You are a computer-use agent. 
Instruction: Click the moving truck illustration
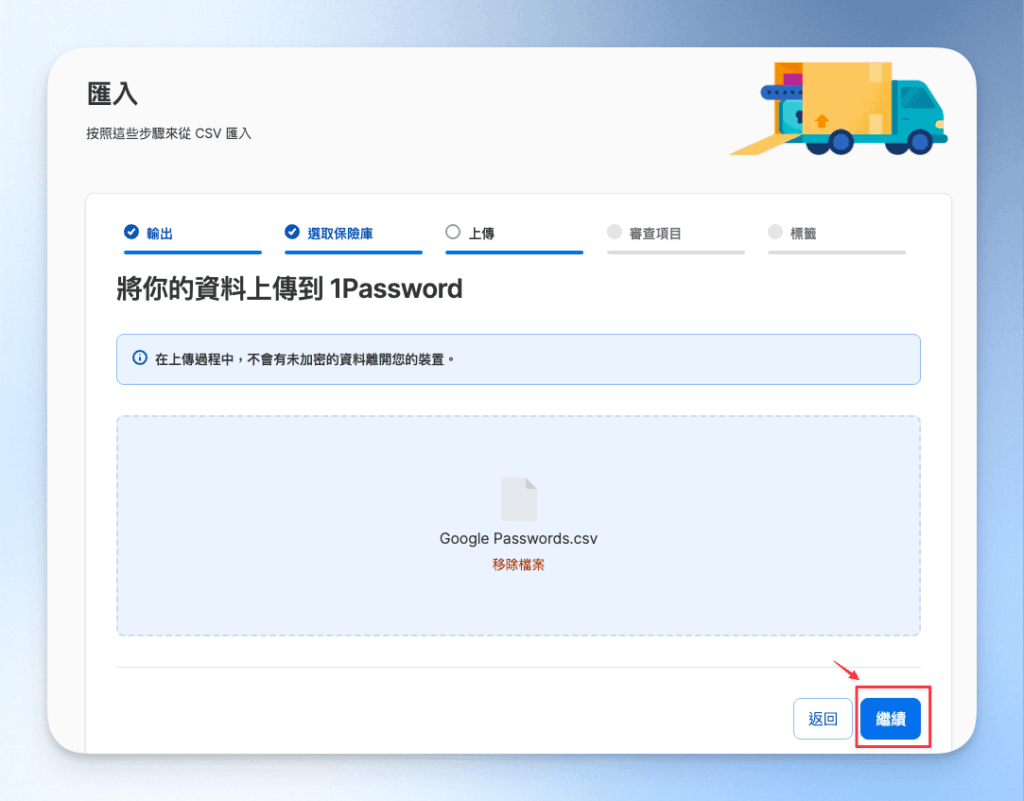839,108
